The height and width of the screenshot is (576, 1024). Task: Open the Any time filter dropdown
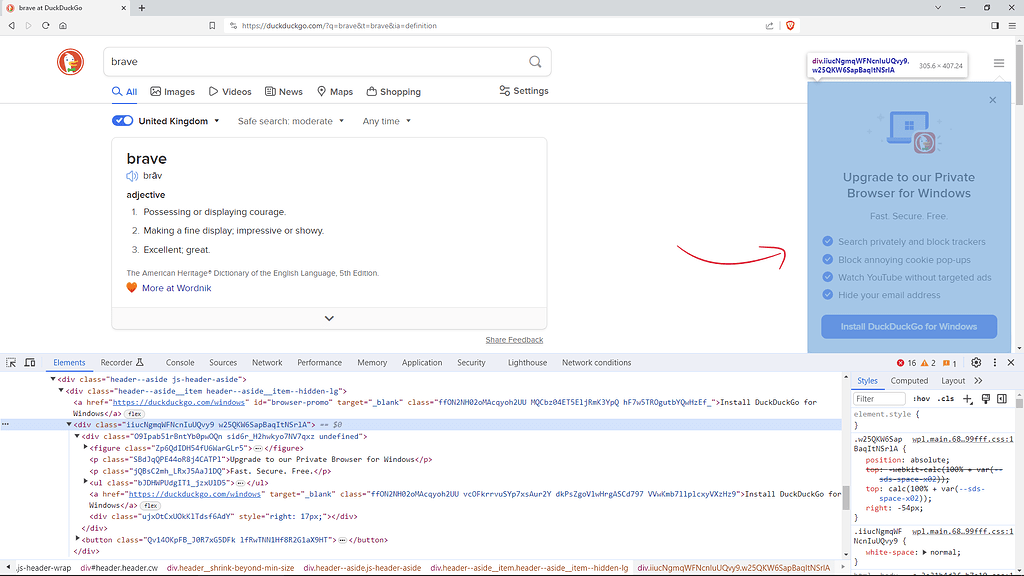386,120
